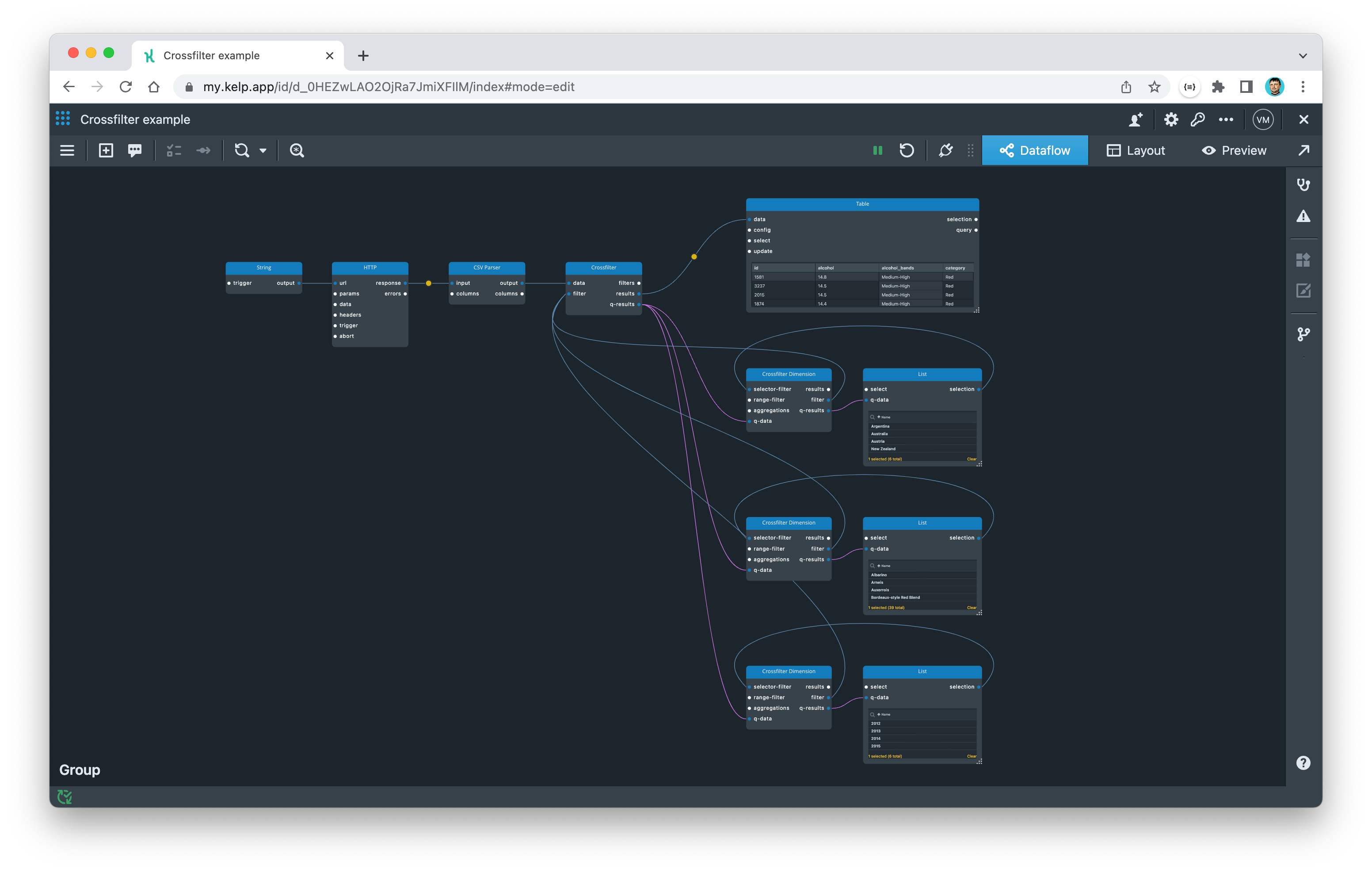This screenshot has width=1372, height=873.
Task: Click the help question mark icon
Action: pyautogui.click(x=1303, y=763)
